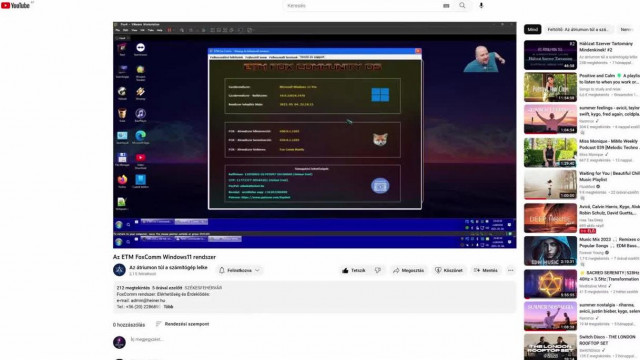The height and width of the screenshot is (360, 640).
Task: Click the fox icon in the ETM window
Action: click(x=380, y=140)
